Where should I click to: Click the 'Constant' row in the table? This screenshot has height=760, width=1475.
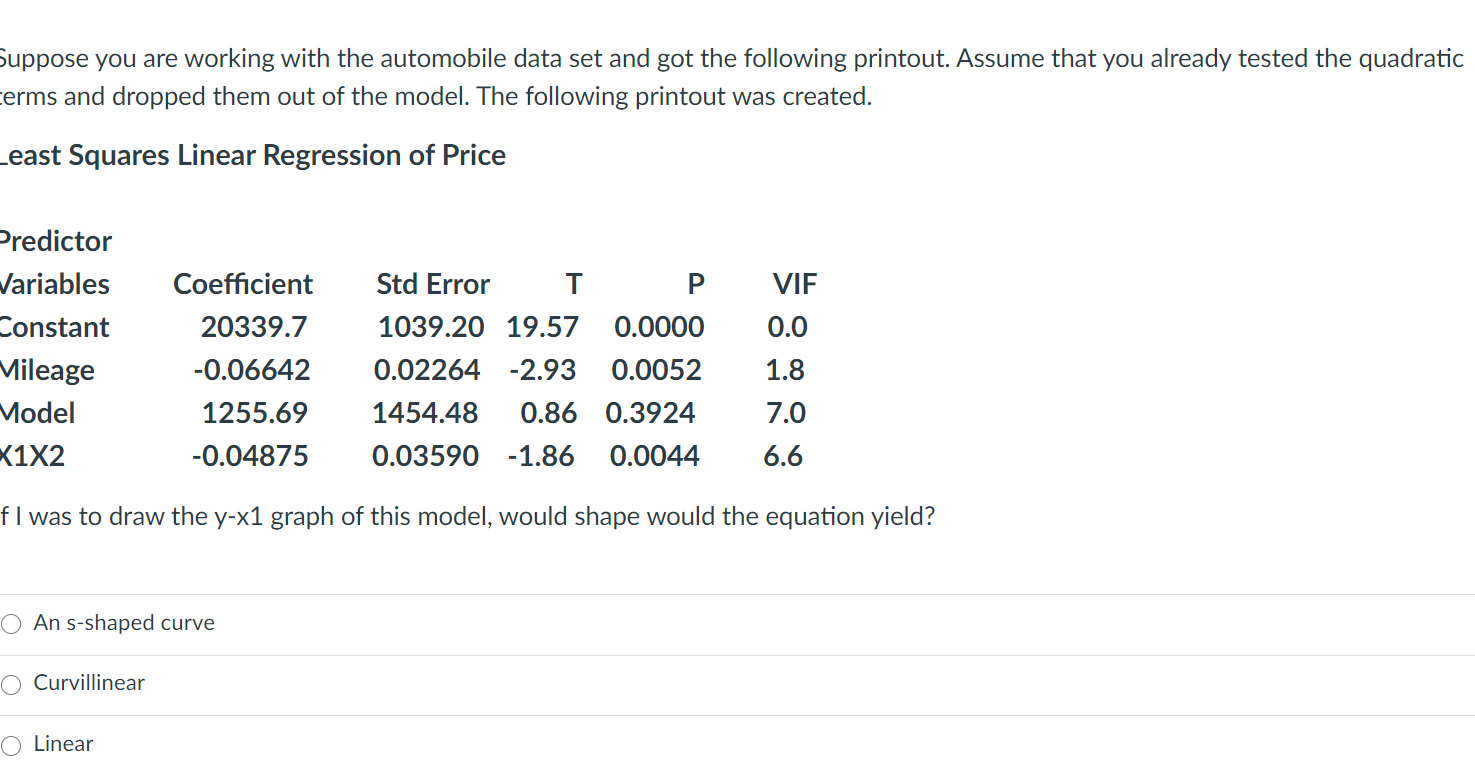pos(55,326)
